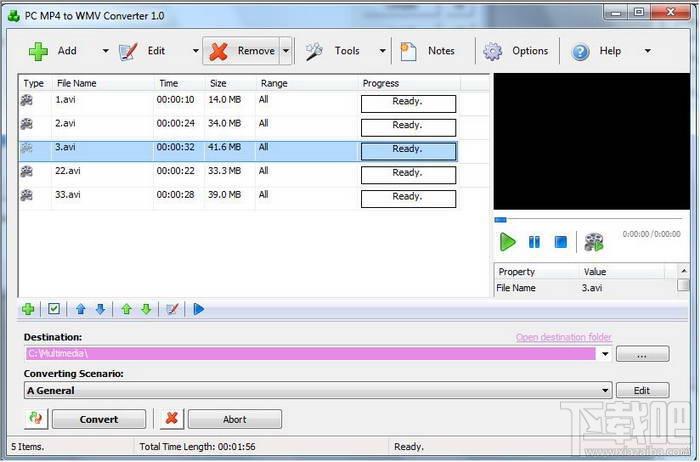Open destination folder link

pos(564,337)
